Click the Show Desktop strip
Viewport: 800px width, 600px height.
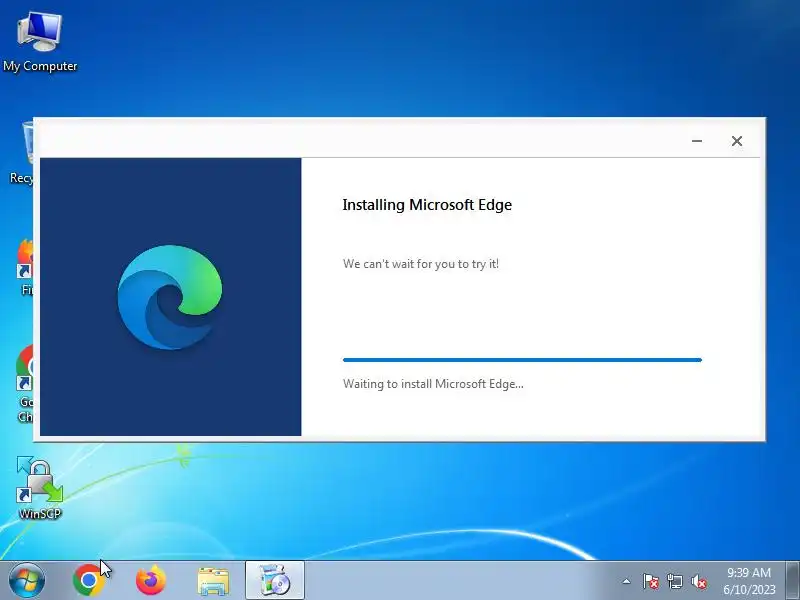click(x=793, y=580)
